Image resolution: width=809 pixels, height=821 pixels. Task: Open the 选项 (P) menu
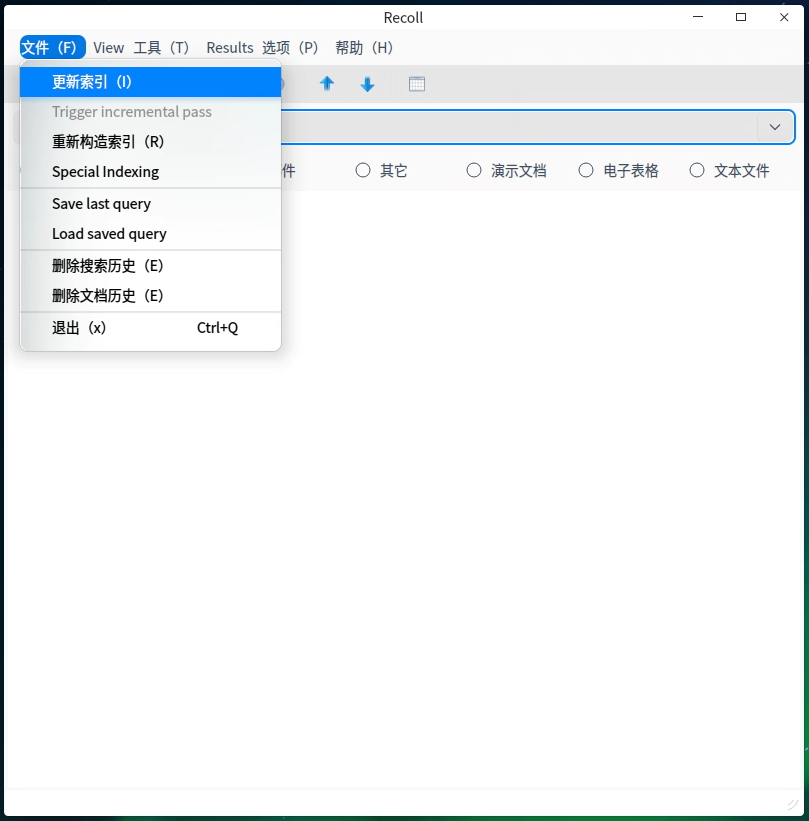pos(290,48)
